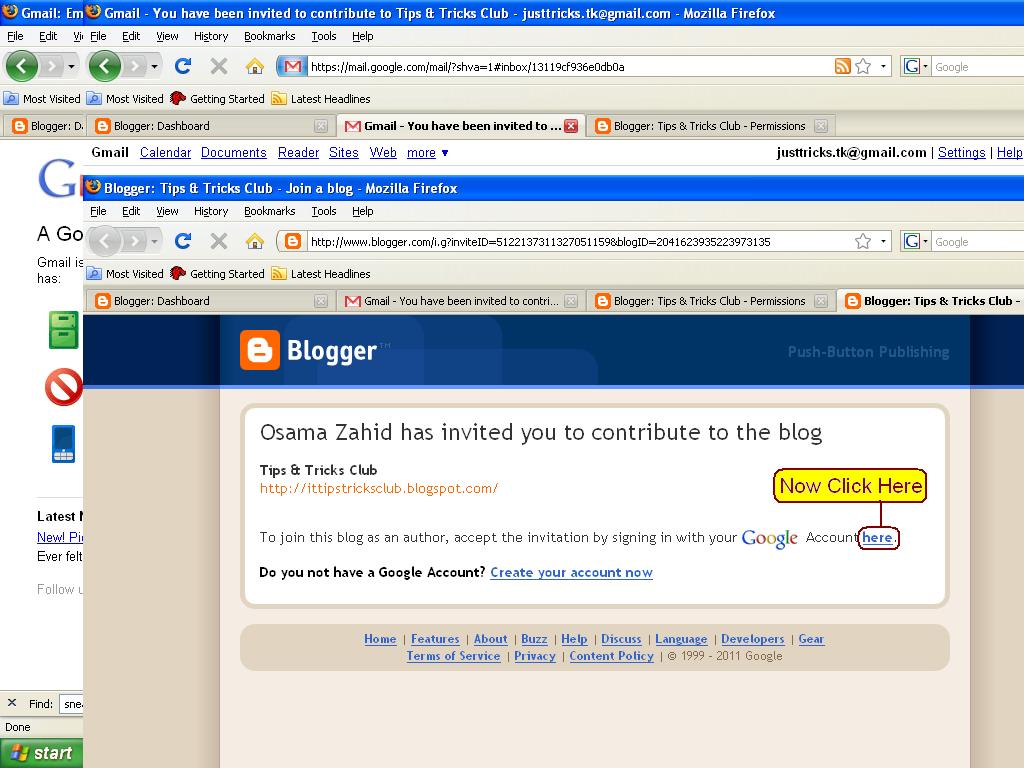Open search engine dropdown in Blogger window
Screen dimensions: 1024x768
tap(925, 241)
